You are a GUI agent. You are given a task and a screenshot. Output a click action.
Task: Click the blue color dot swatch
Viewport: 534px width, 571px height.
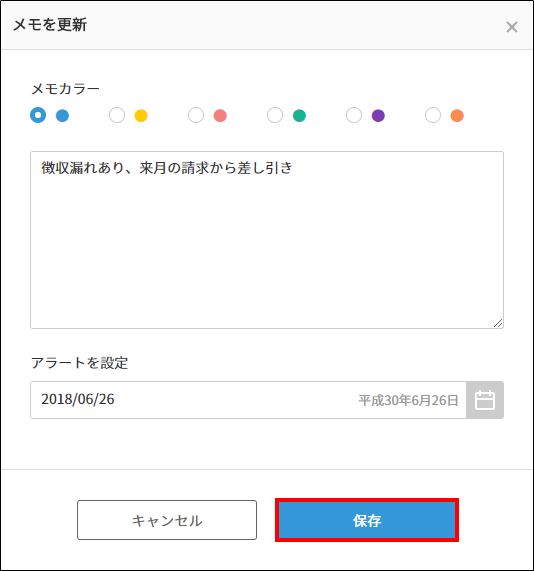click(x=62, y=116)
